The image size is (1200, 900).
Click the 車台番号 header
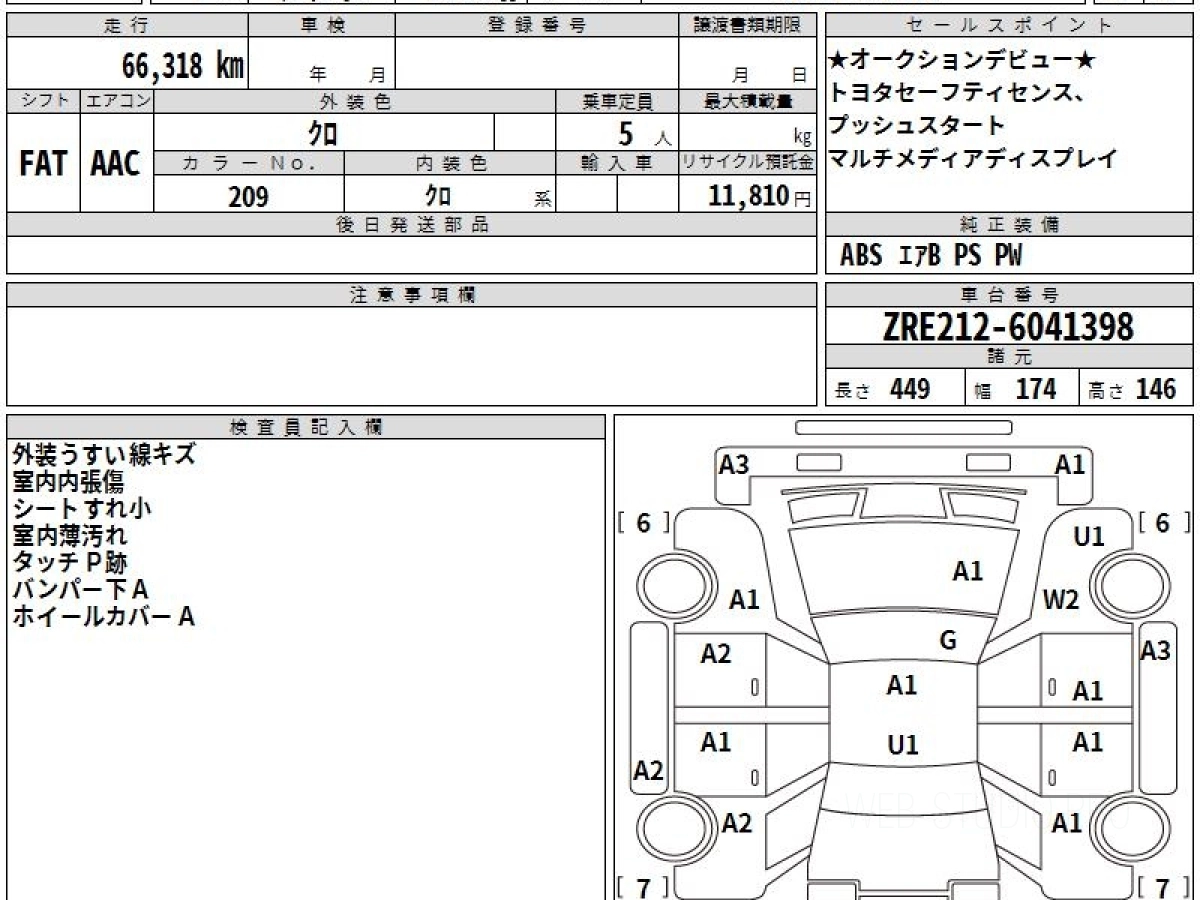(1010, 295)
